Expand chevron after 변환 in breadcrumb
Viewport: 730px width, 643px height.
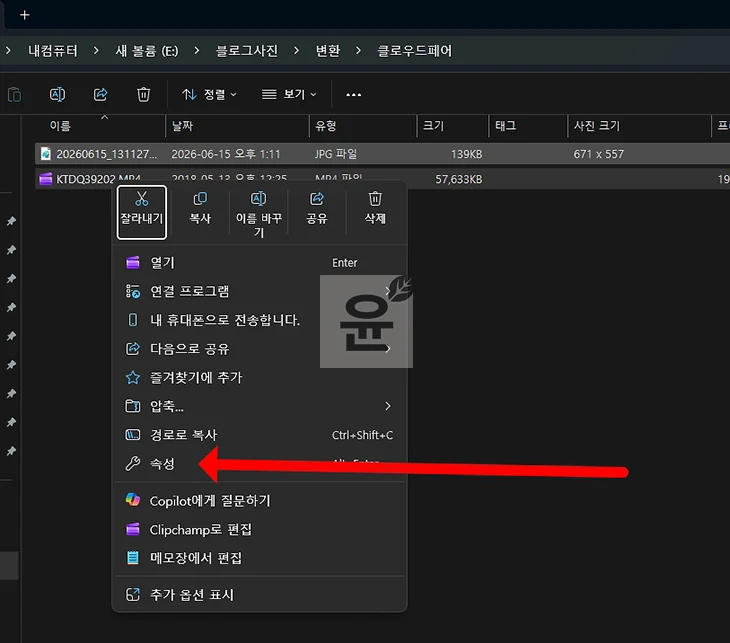[x=358, y=50]
